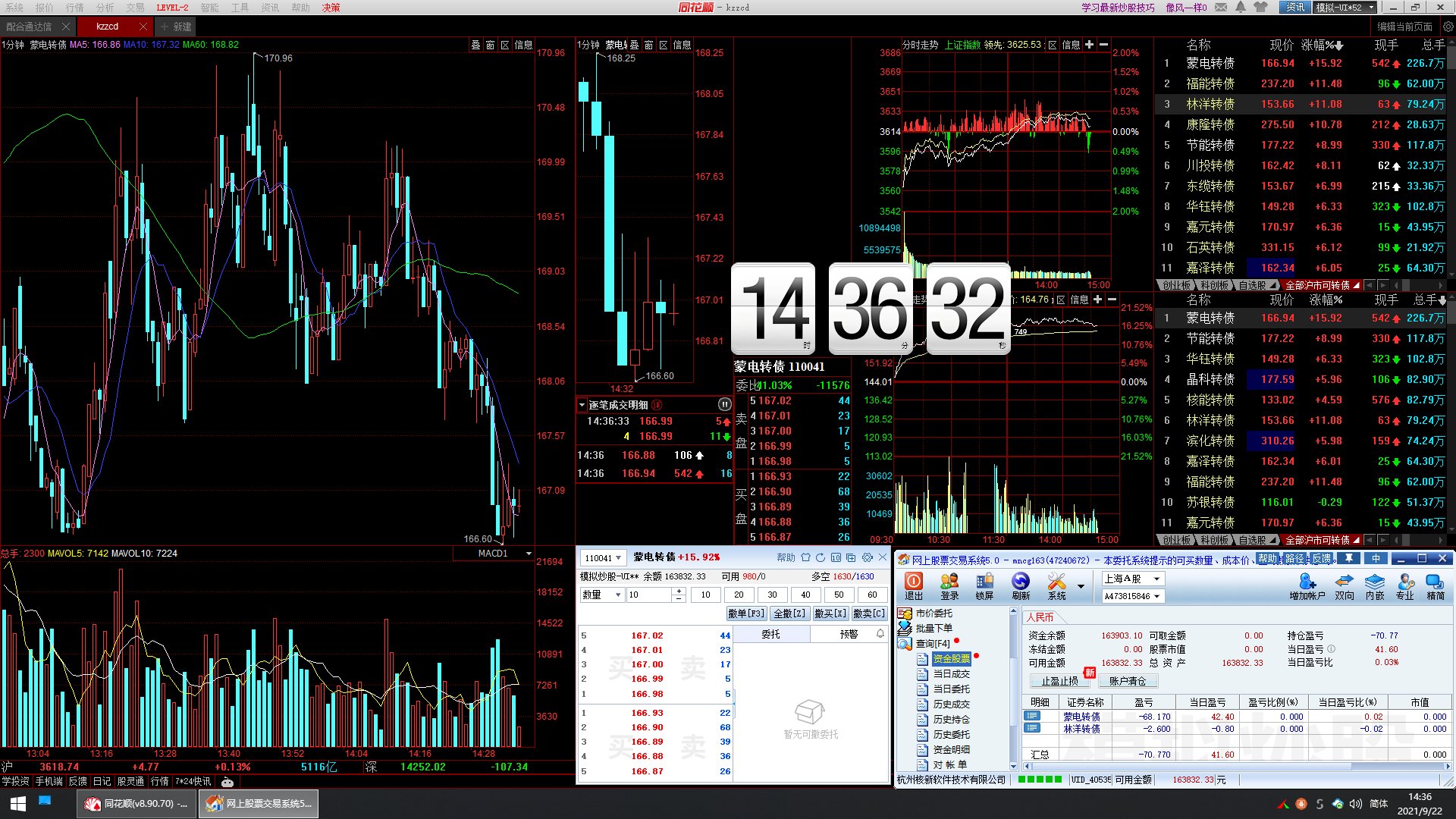Click the 撤卖[C] button

(869, 613)
